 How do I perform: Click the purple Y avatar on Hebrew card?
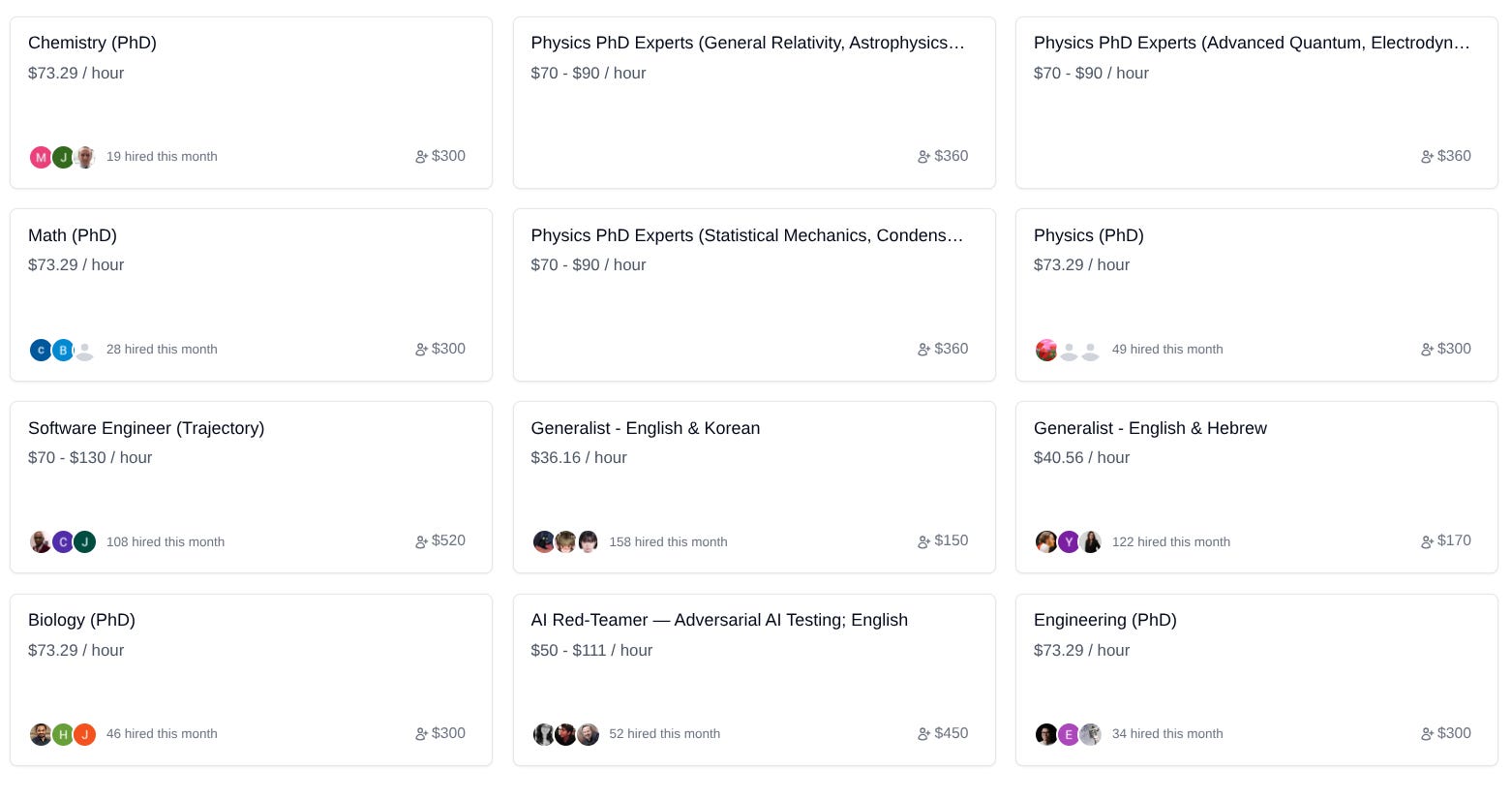point(1069,541)
